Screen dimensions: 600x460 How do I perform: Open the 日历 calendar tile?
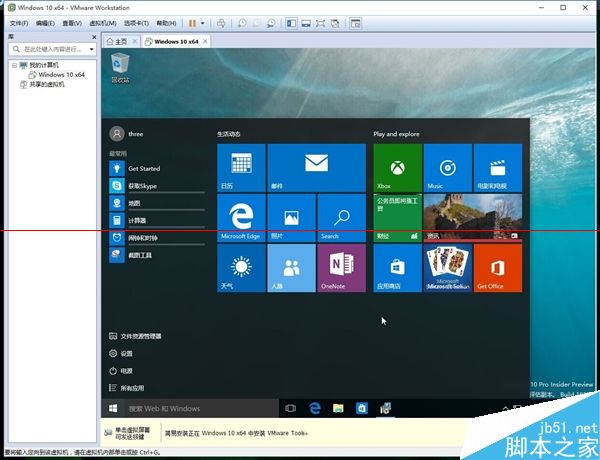(241, 167)
